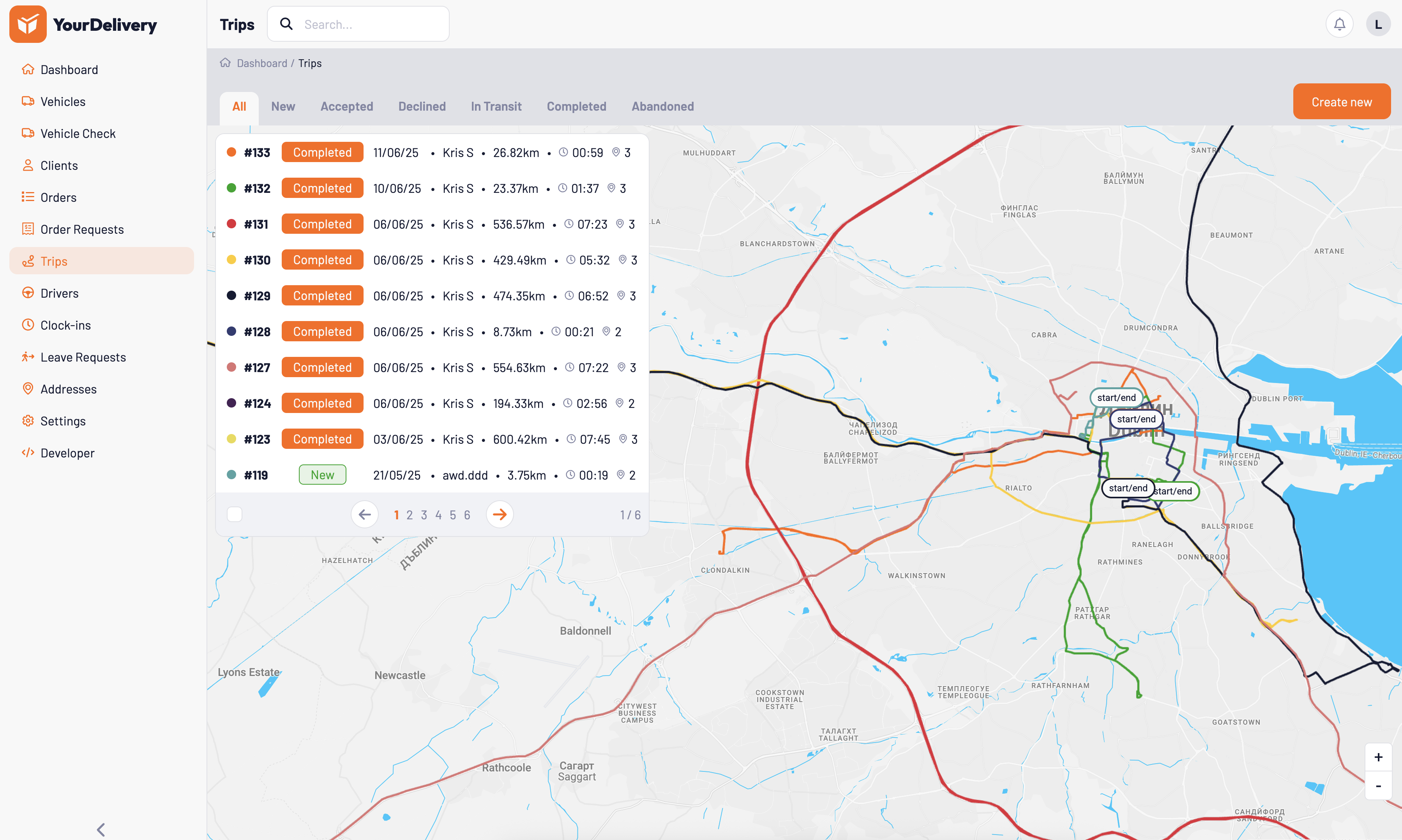Select the green status dot for trip #132
This screenshot has height=840, width=1402.
231,188
